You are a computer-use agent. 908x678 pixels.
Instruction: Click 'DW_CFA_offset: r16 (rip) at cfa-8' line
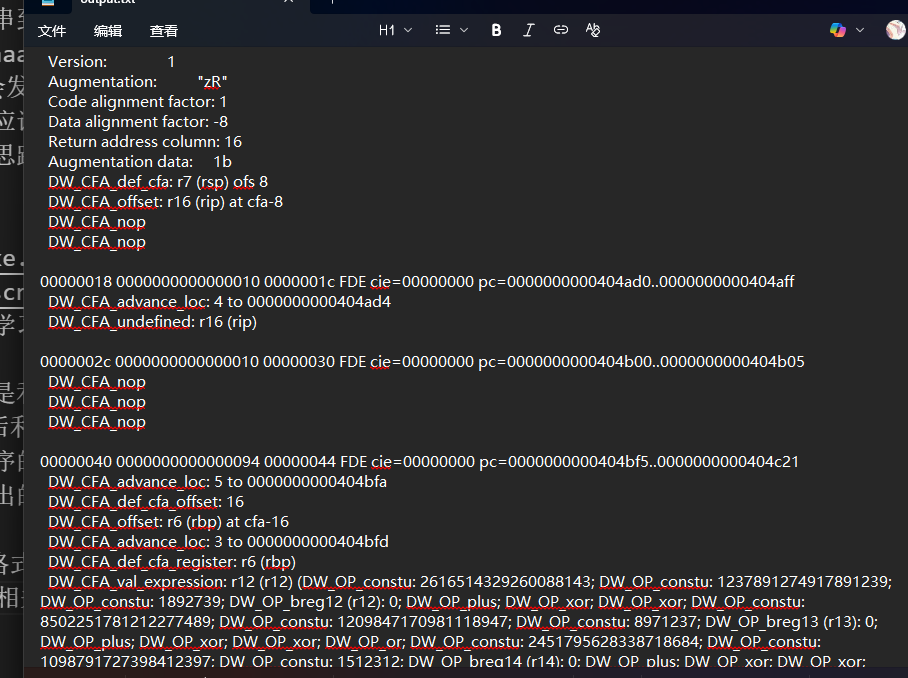click(x=166, y=201)
